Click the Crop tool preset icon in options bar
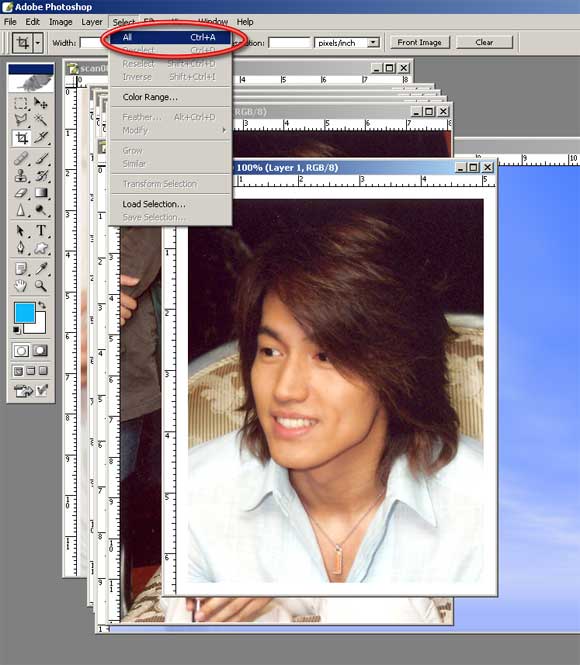 click(23, 43)
